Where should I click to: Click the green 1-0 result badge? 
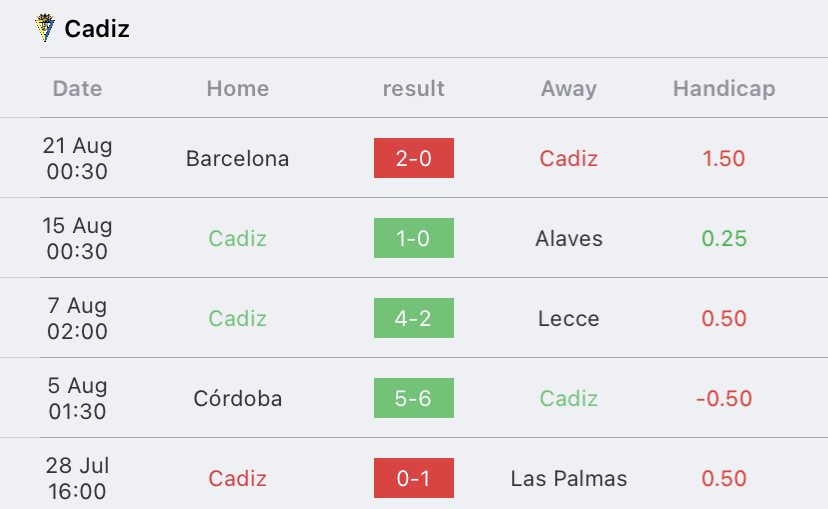coord(414,238)
